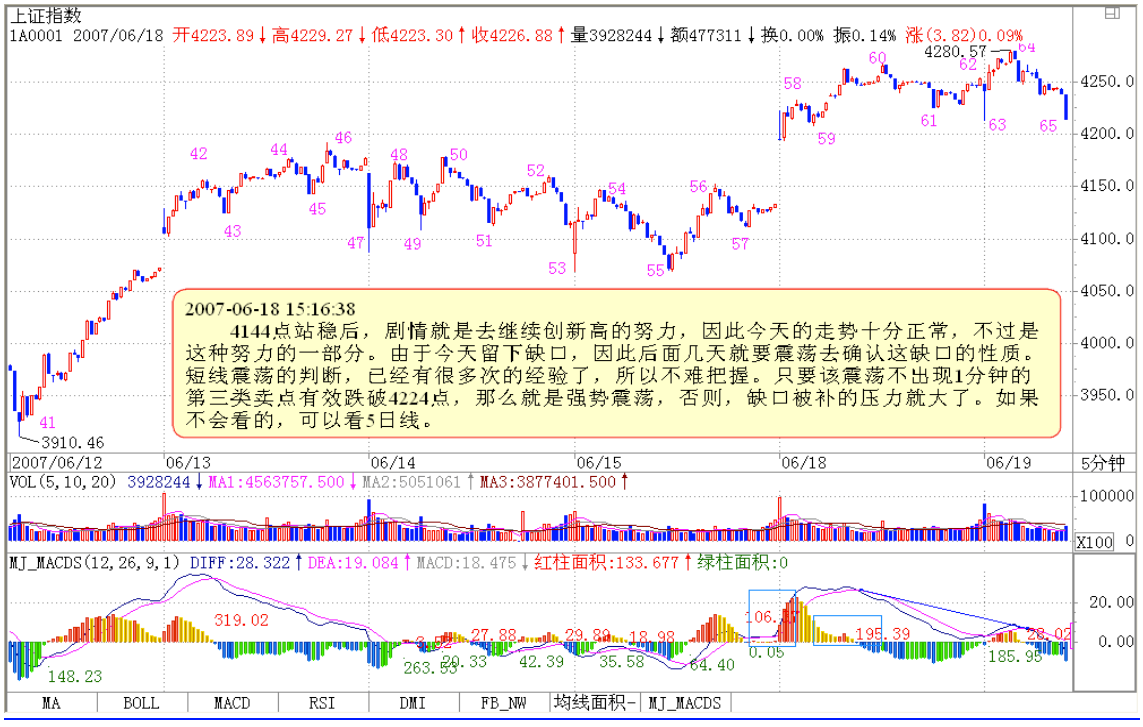
Task: Click the MJ_MACDS(12,26,9,1) indicator label
Action: 94,563
